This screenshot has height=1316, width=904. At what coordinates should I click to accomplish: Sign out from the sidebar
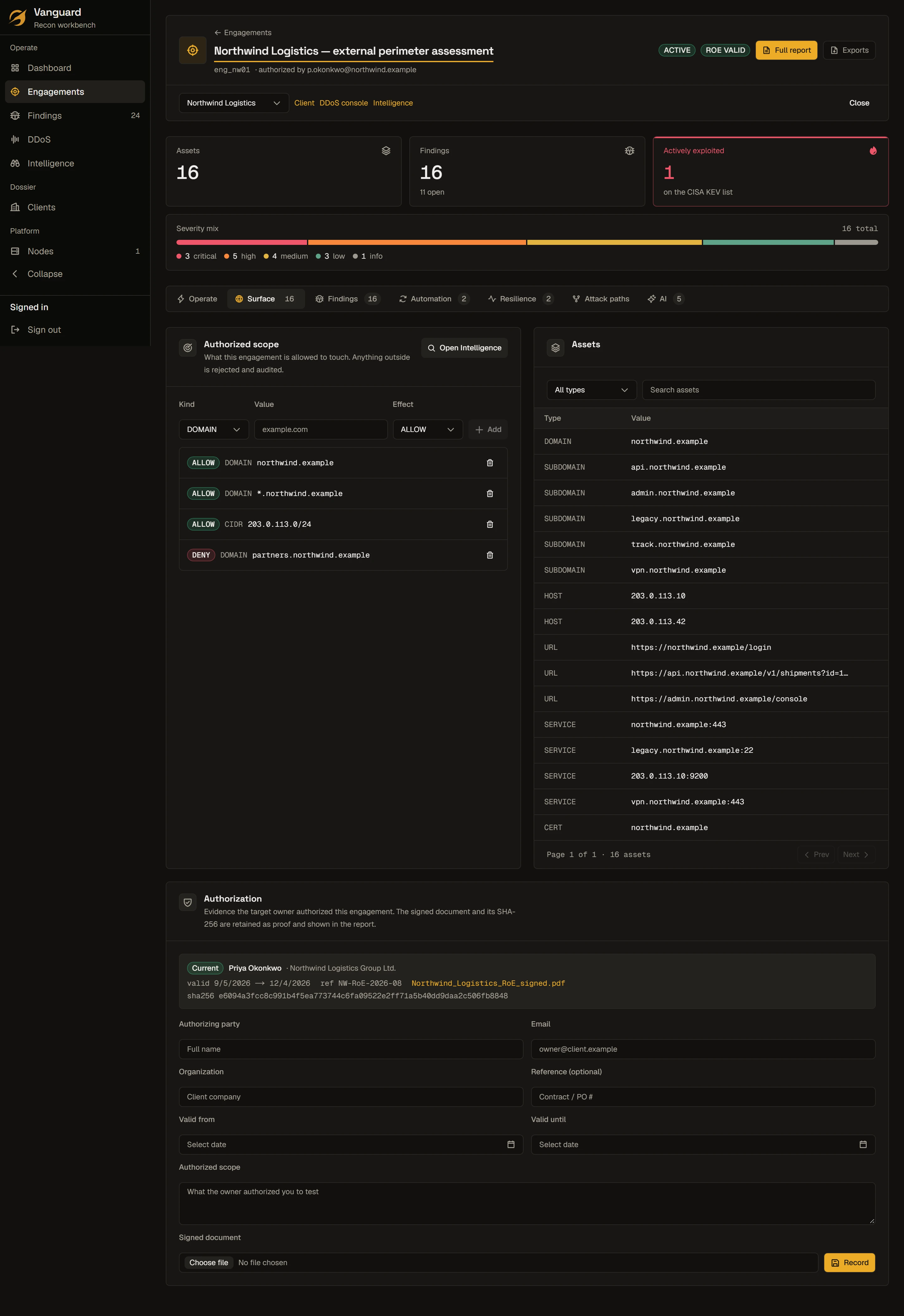click(x=75, y=330)
